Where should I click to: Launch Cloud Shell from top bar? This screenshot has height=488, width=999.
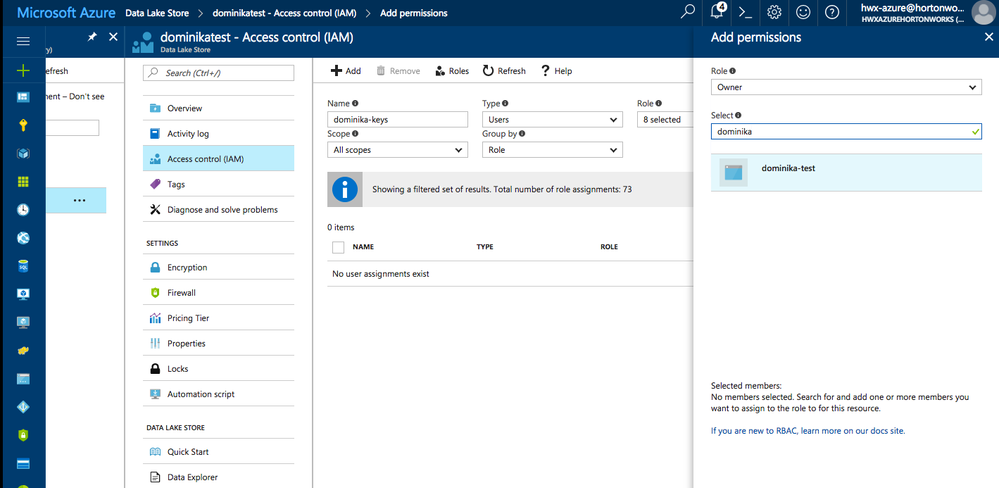point(744,13)
